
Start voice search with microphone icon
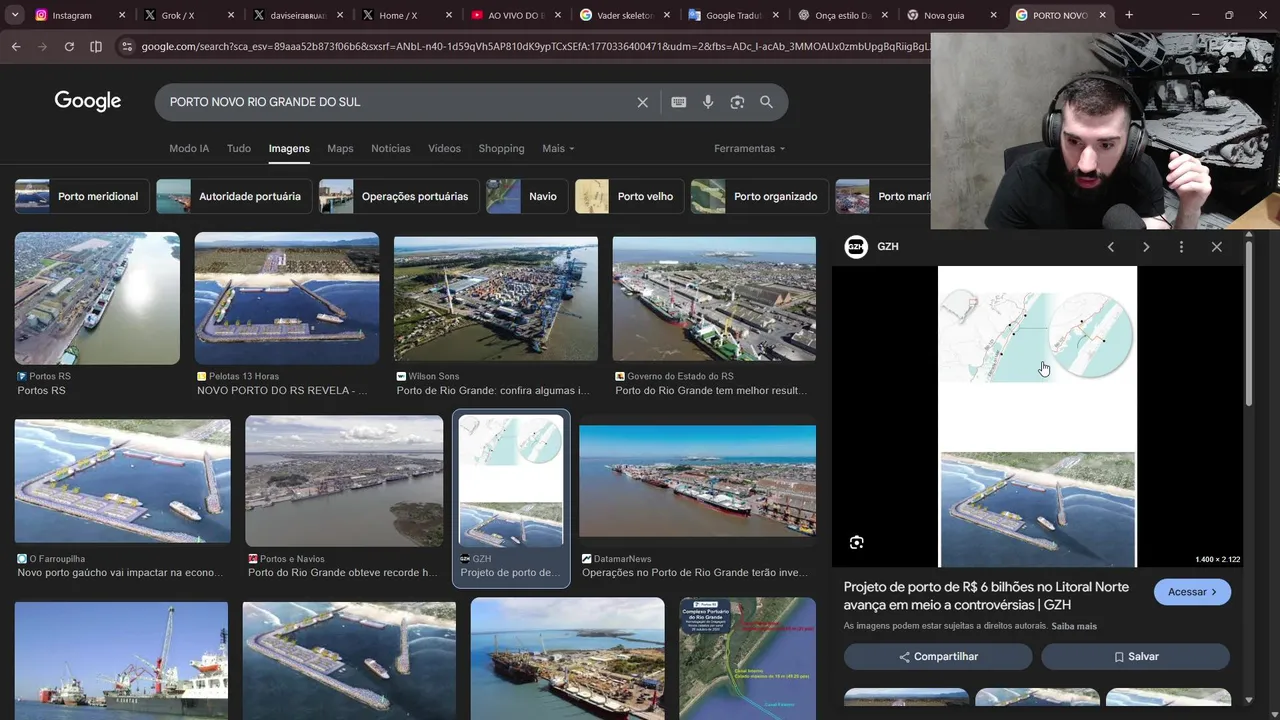click(x=708, y=102)
